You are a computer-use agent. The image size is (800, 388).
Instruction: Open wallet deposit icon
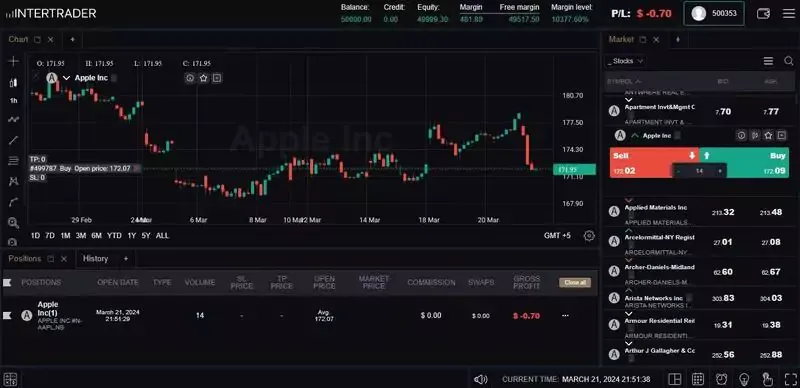click(x=763, y=14)
